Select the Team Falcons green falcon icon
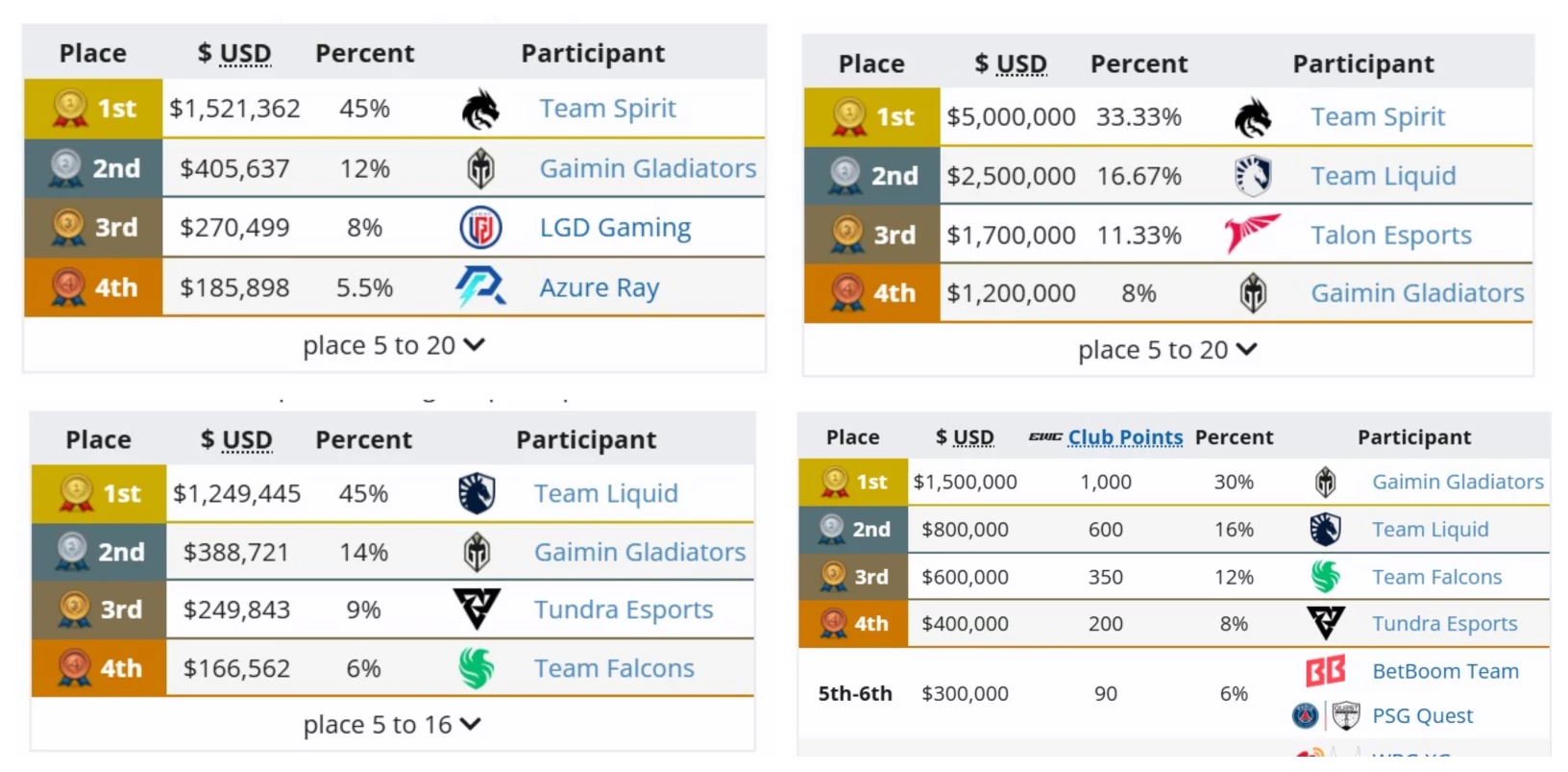This screenshot has width=1568, height=772. pos(478,667)
